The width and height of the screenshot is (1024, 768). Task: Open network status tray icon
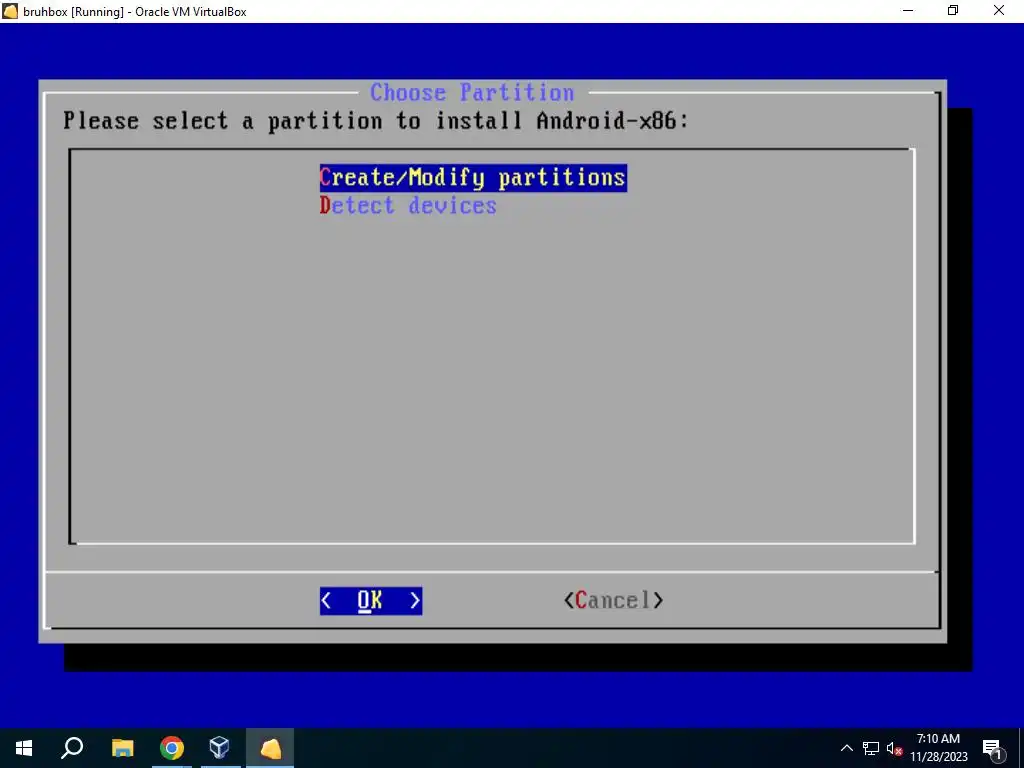(x=871, y=748)
